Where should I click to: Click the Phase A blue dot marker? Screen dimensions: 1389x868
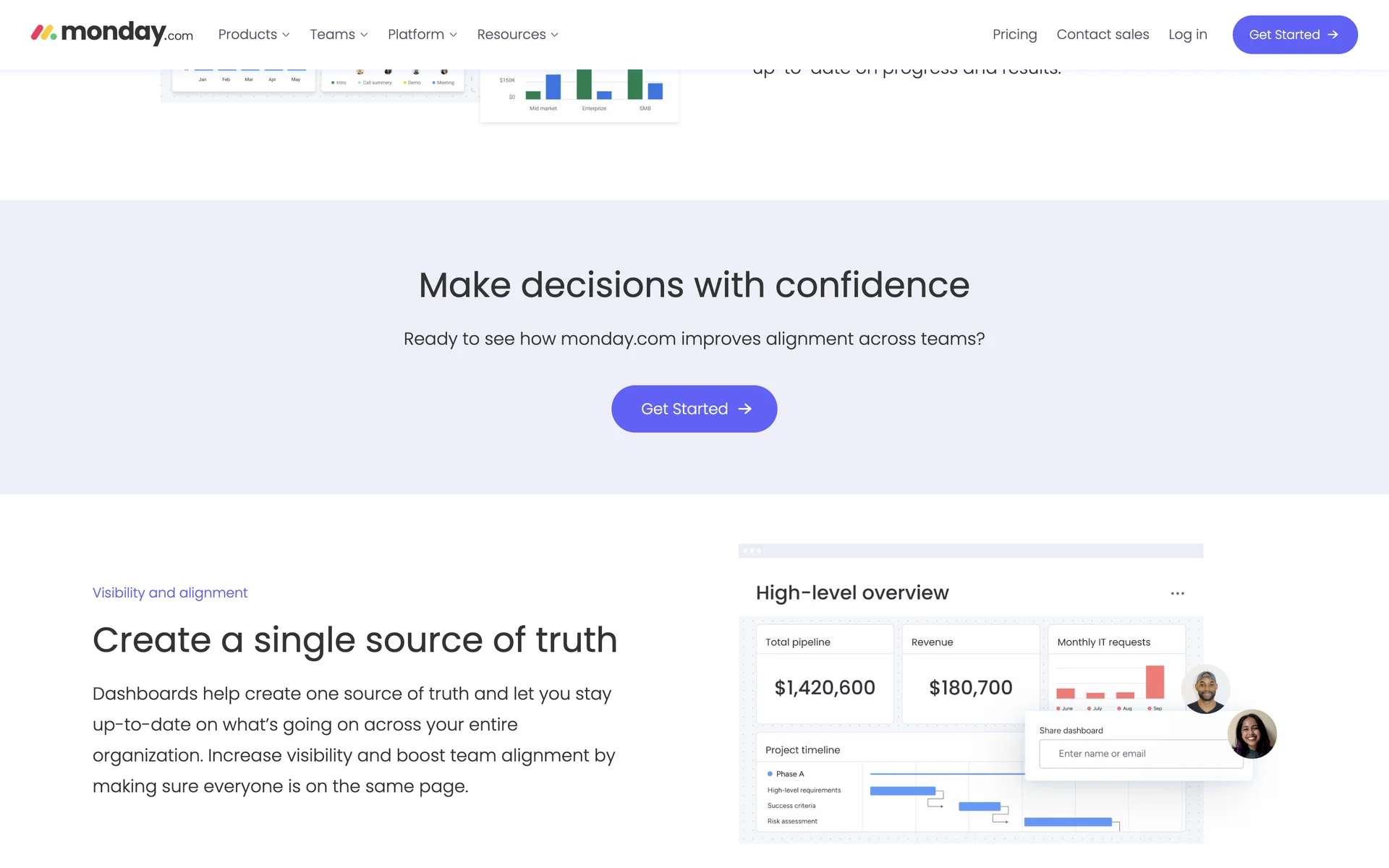pos(770,774)
